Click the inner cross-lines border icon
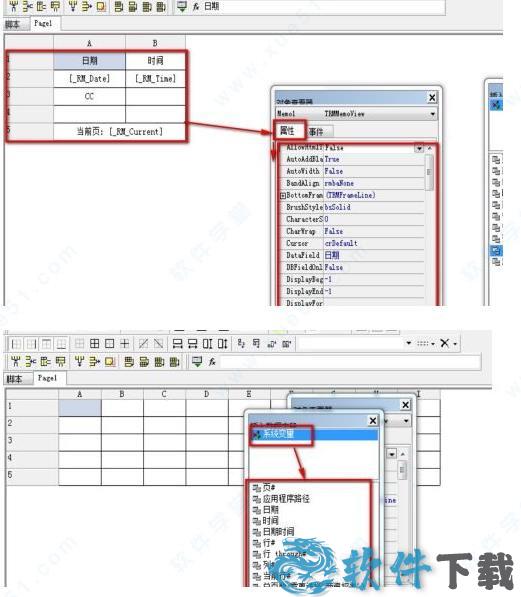This screenshot has height=597, width=521. [x=125, y=344]
